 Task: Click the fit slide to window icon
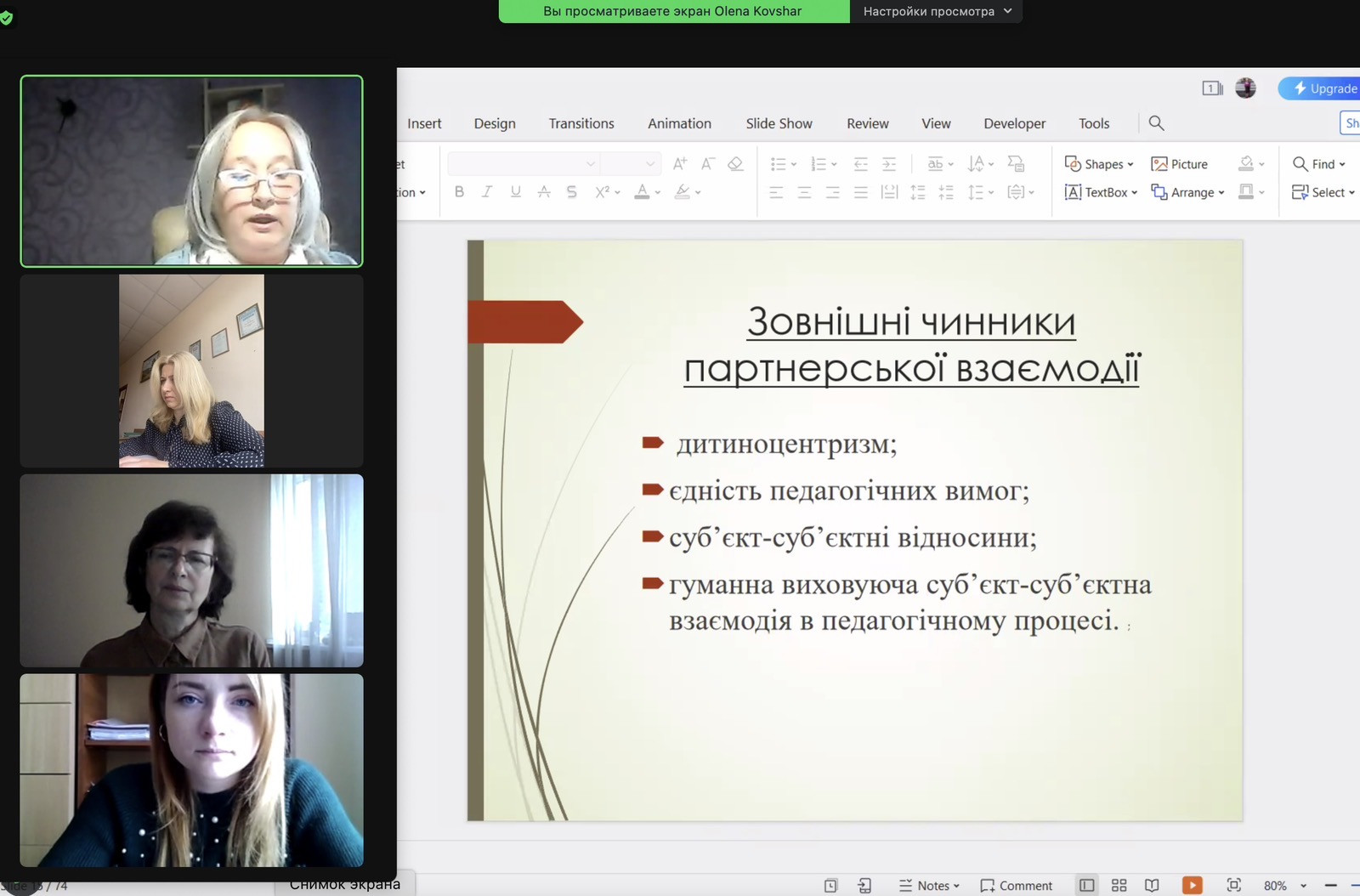(x=1234, y=885)
